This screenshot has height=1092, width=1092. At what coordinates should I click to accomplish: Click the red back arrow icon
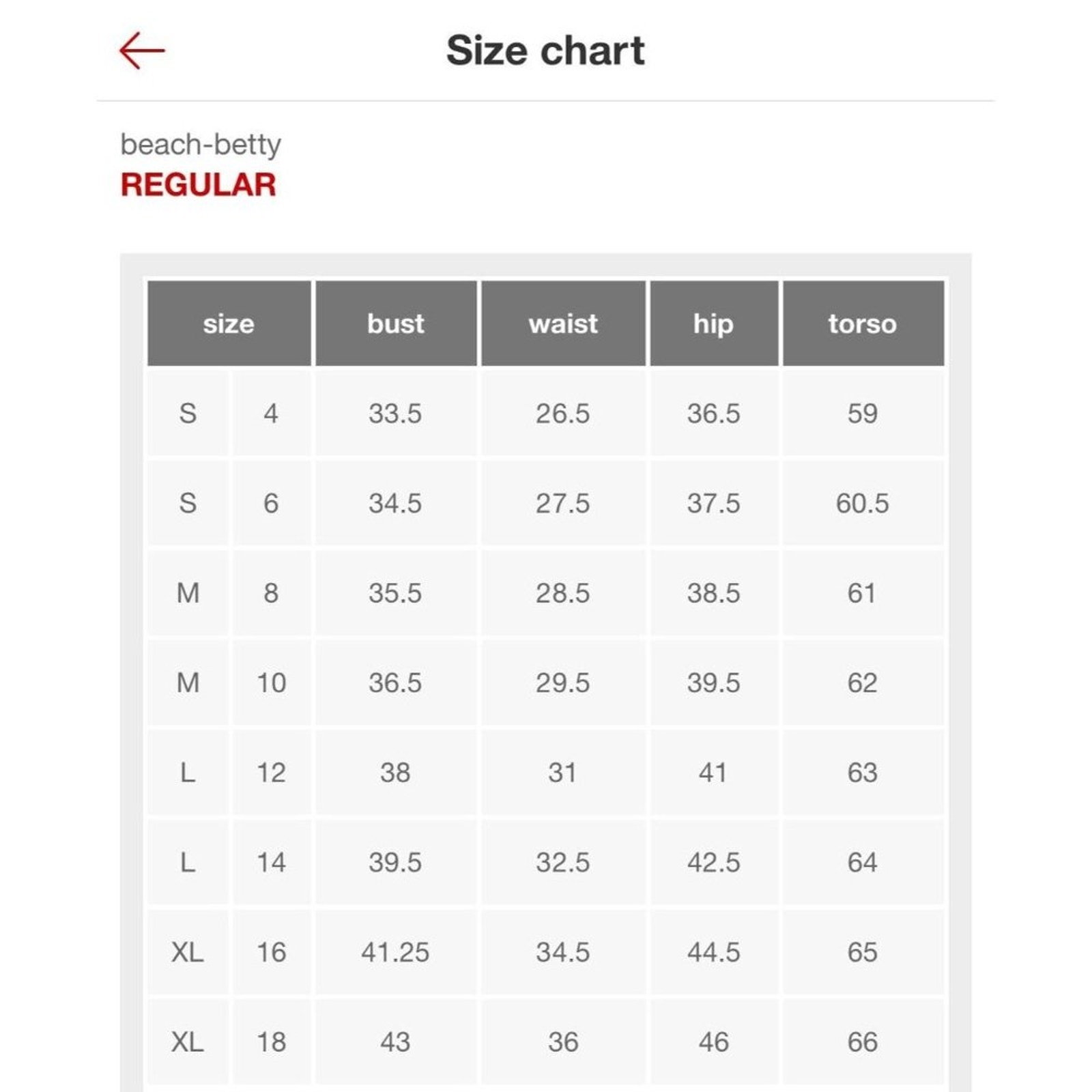[x=142, y=51]
